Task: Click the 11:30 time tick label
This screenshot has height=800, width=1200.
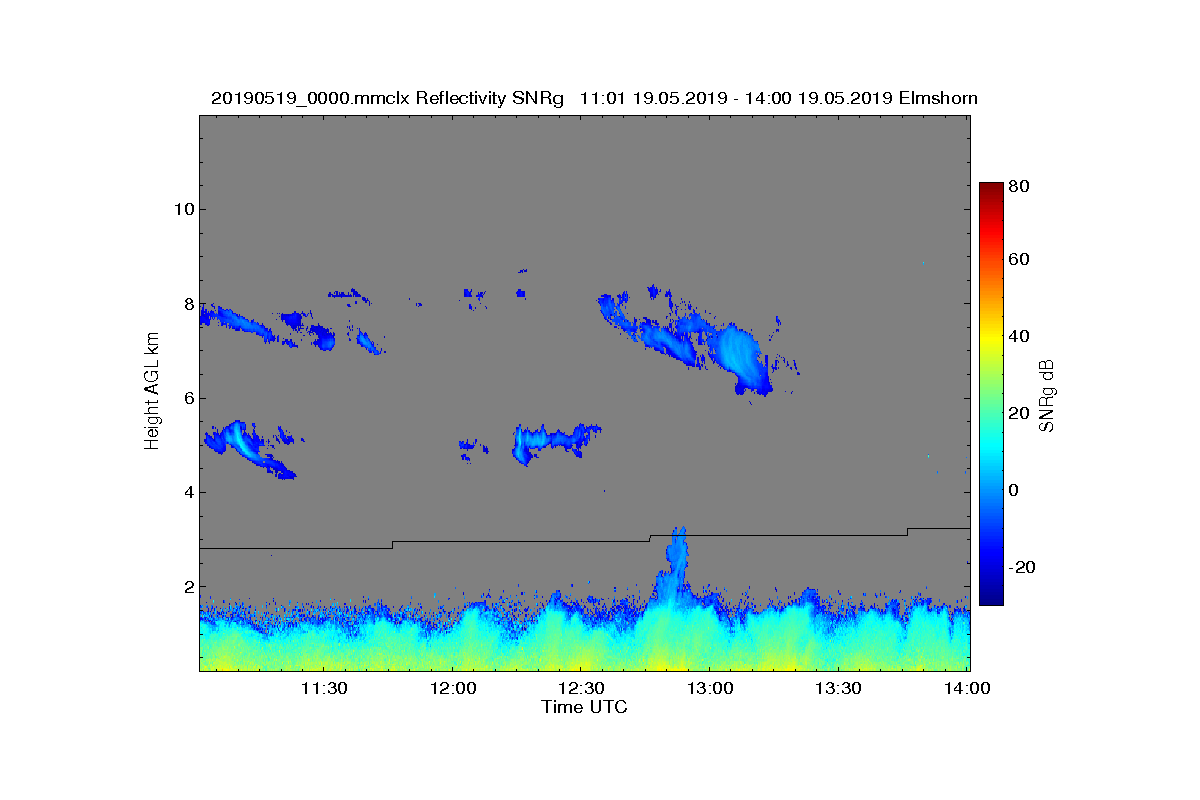Action: 323,689
